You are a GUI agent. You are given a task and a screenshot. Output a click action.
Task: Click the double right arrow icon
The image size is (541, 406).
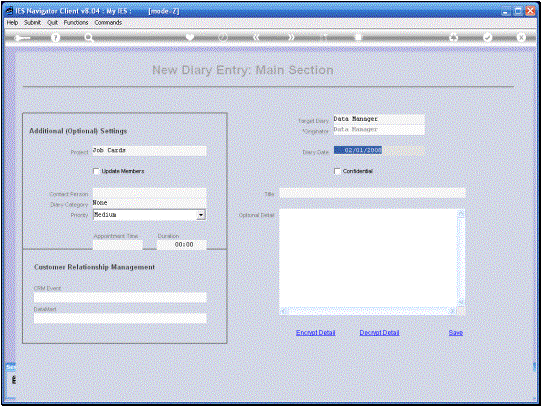click(292, 37)
